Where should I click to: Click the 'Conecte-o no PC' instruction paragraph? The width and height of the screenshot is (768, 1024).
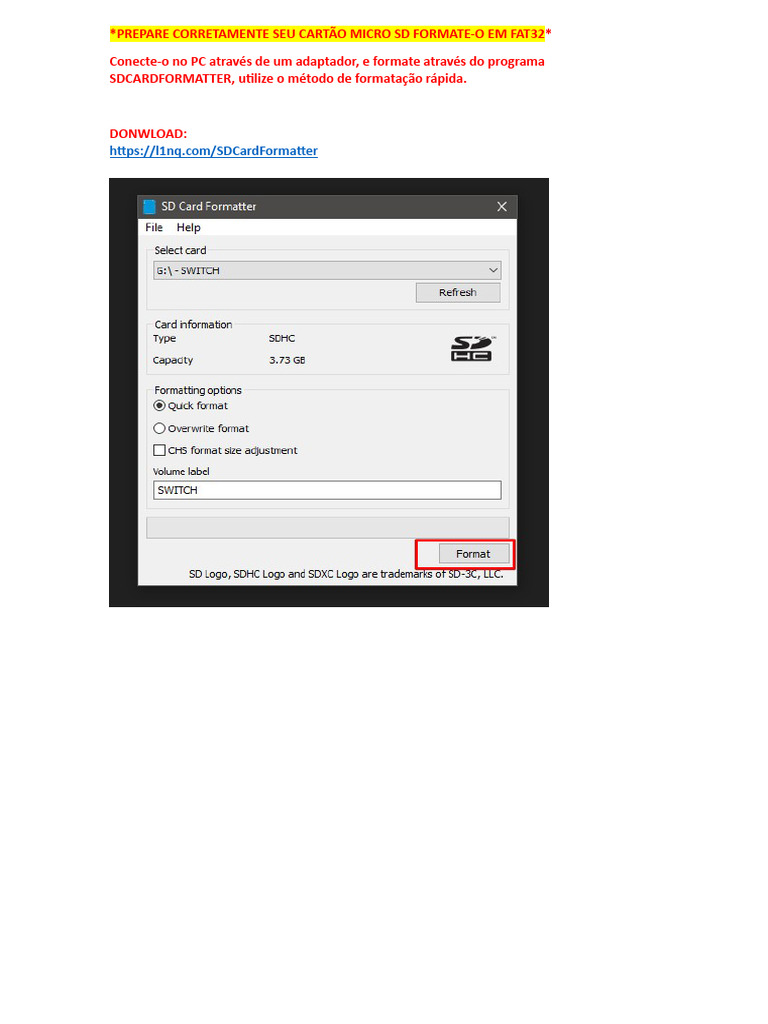click(327, 70)
